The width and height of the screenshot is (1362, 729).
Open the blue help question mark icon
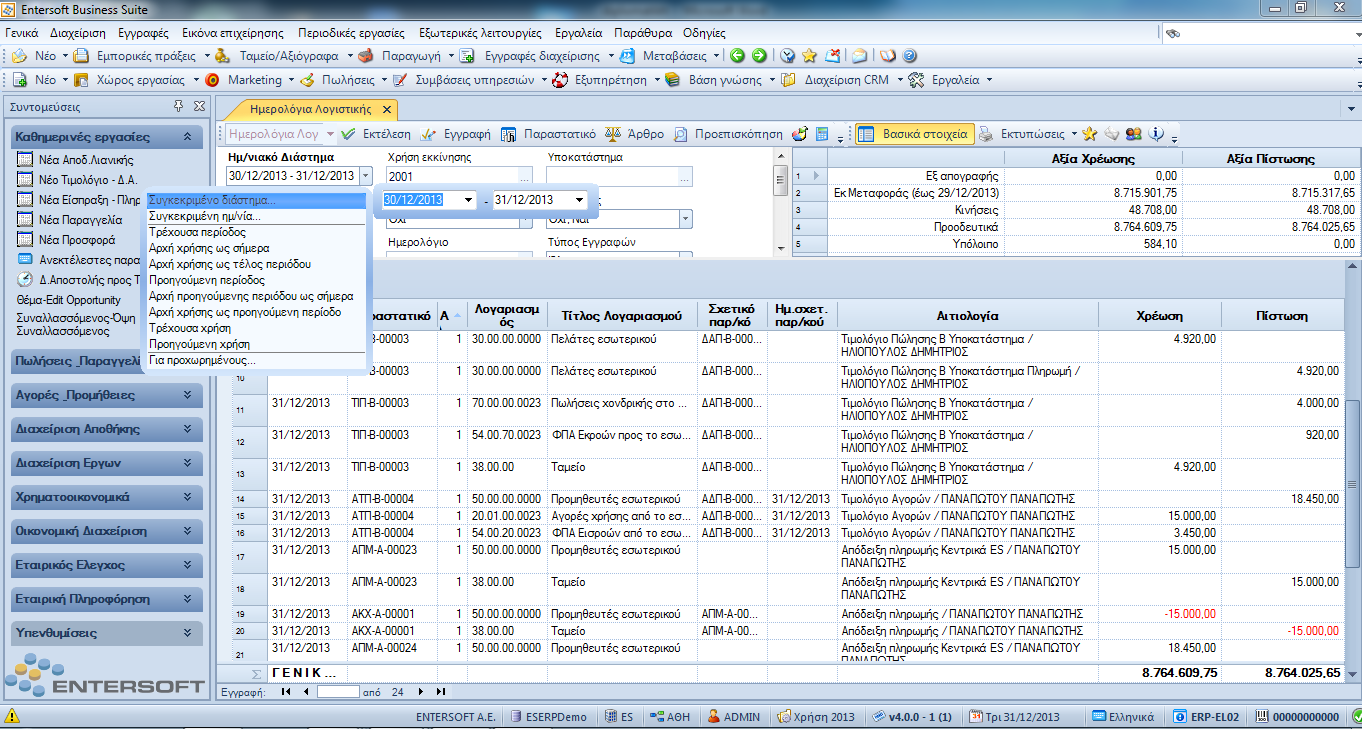tap(908, 56)
